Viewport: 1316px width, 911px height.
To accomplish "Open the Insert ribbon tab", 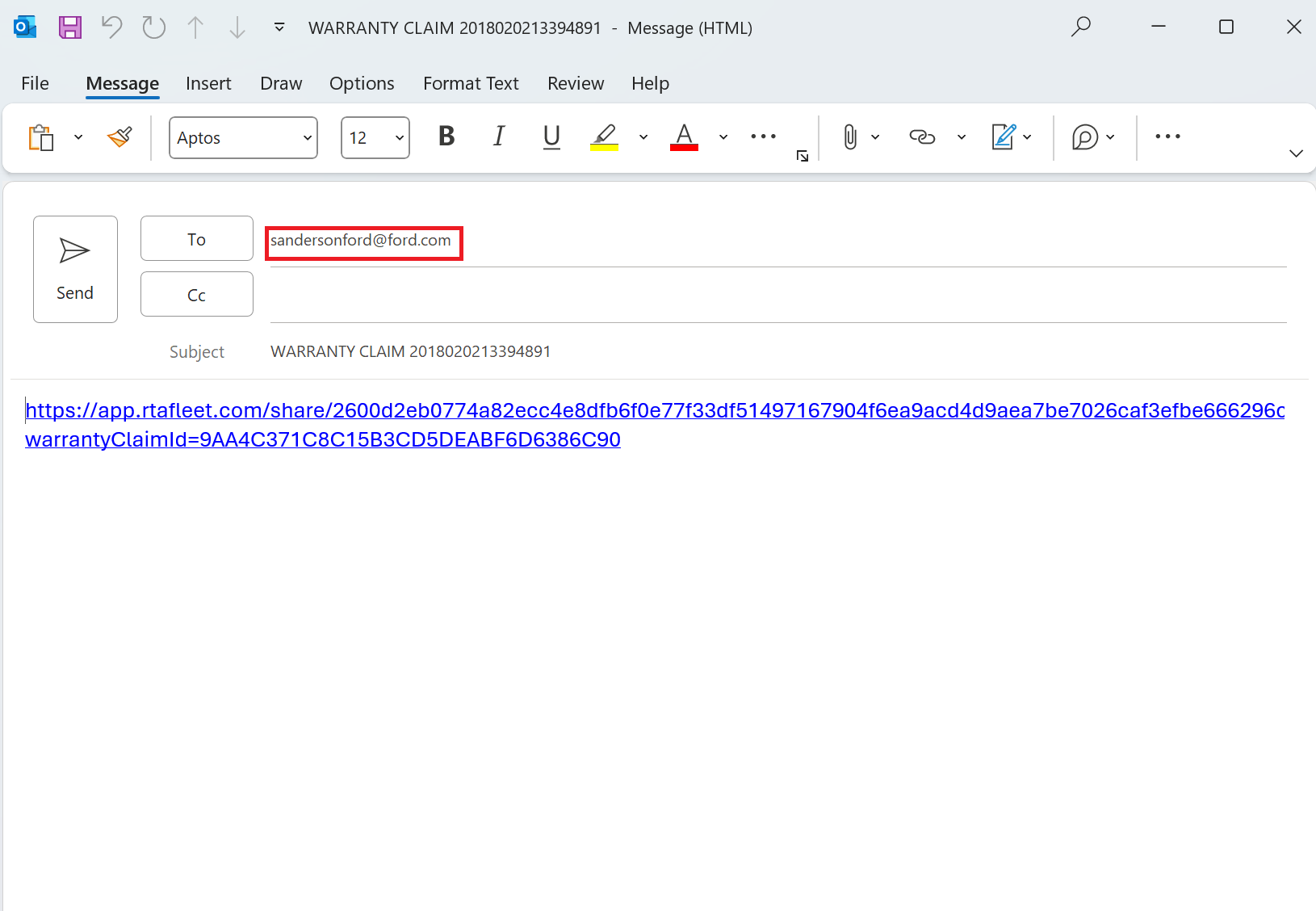I will click(x=208, y=83).
